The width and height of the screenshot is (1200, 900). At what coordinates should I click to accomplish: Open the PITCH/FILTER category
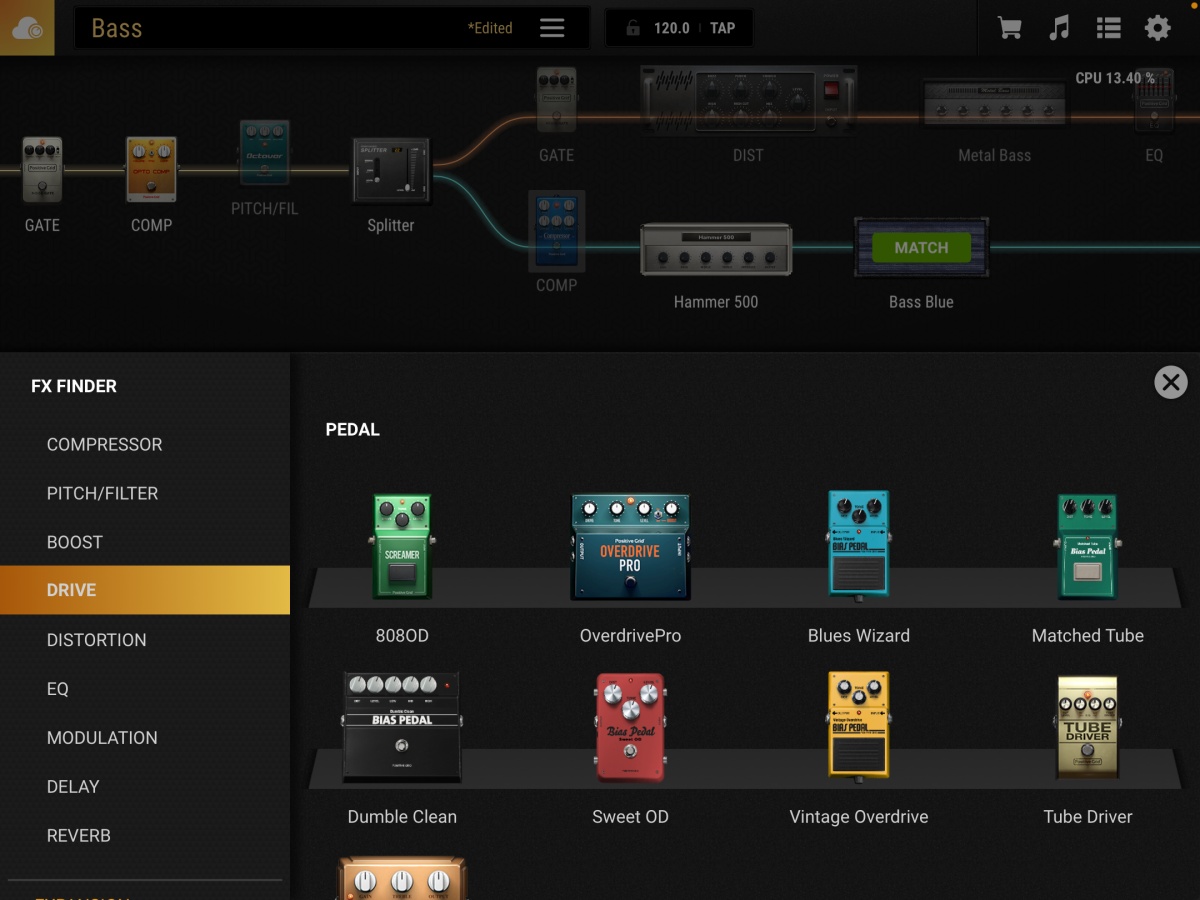145,493
